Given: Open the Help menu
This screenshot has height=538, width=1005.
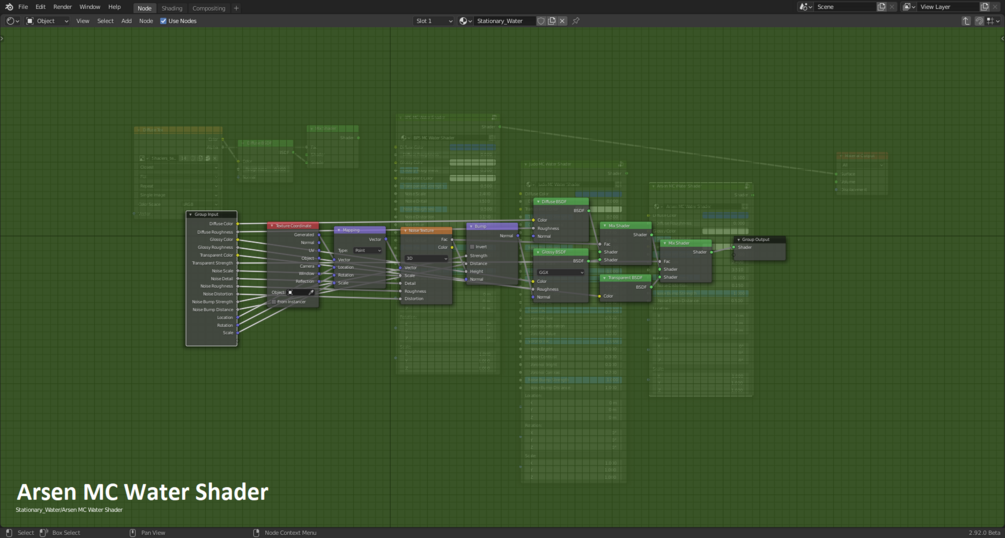Looking at the screenshot, I should click(x=114, y=6).
